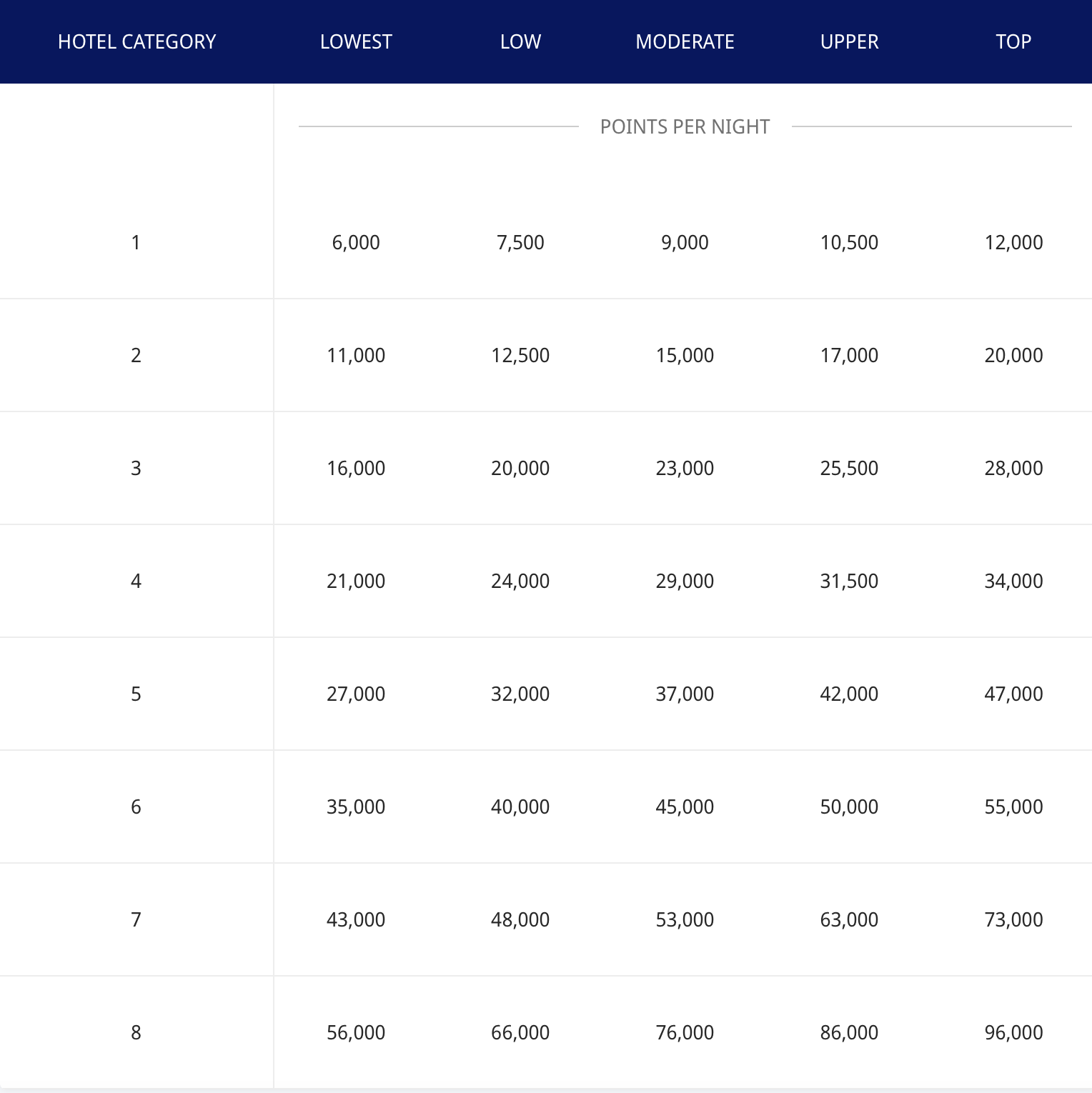The image size is (1092, 1093).
Task: Click the UPPER column header
Action: [849, 41]
